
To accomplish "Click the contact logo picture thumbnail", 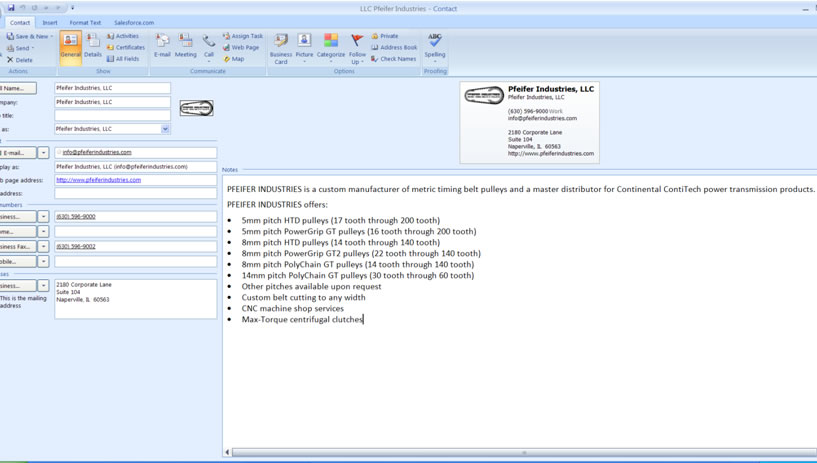I will coord(196,108).
